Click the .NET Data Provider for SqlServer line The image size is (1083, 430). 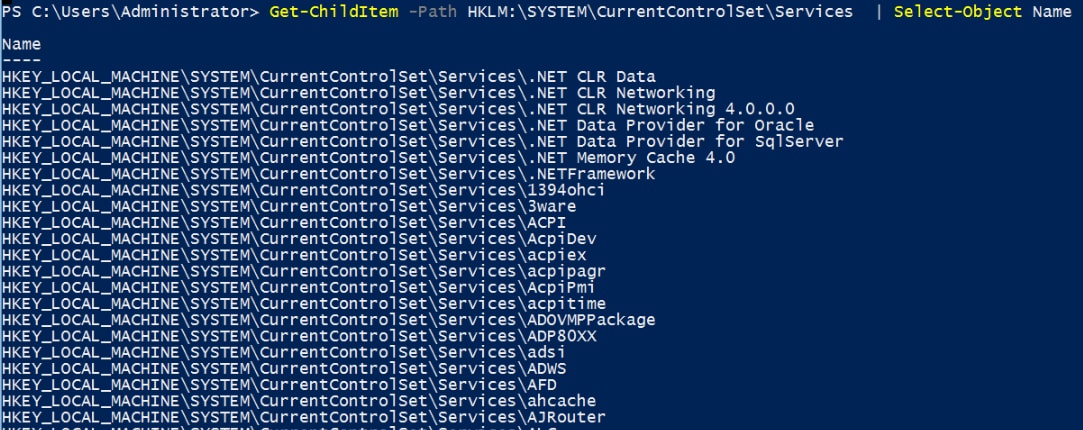point(423,141)
